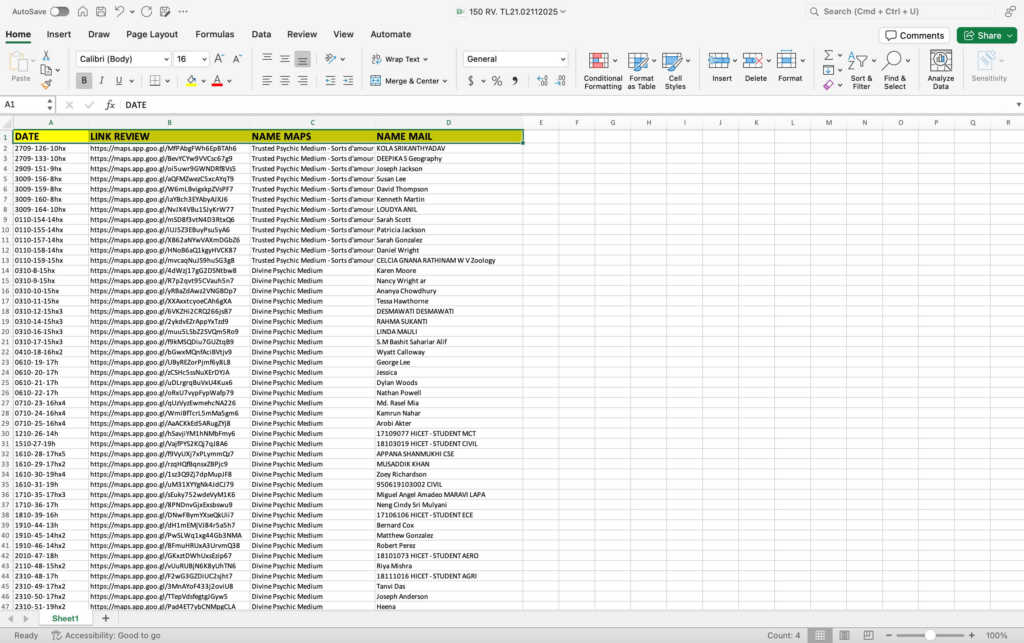Expand the General number format dropdown
This screenshot has width=1024, height=643.
[561, 59]
